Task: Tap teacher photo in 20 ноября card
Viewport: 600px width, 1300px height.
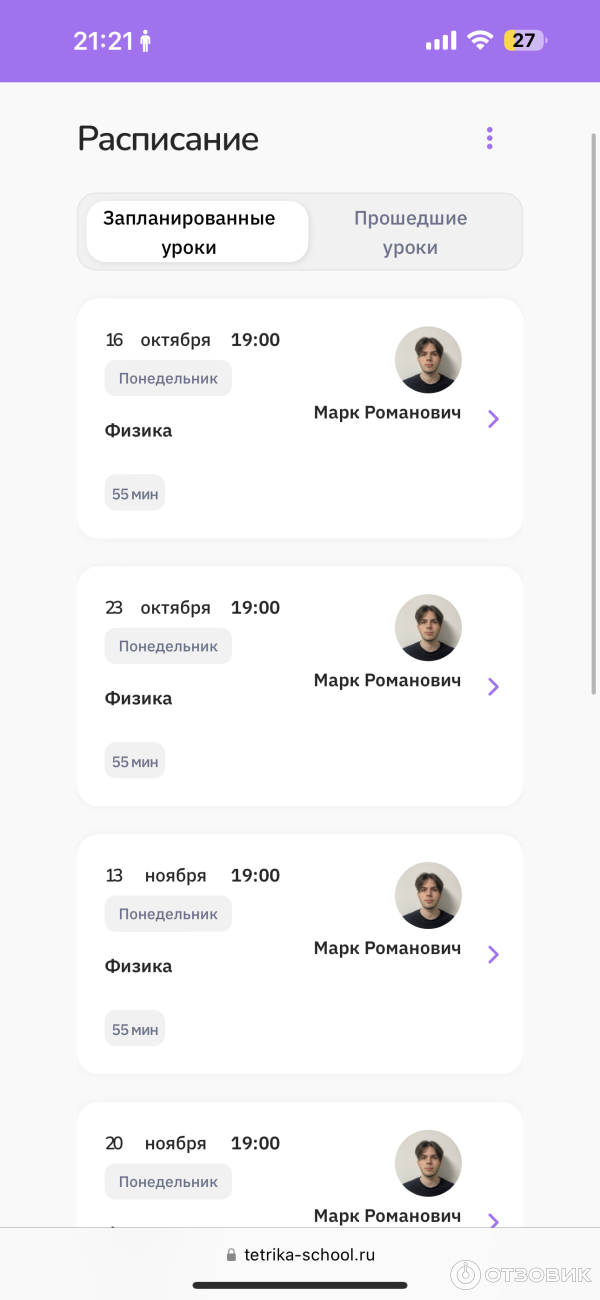Action: click(x=428, y=1164)
